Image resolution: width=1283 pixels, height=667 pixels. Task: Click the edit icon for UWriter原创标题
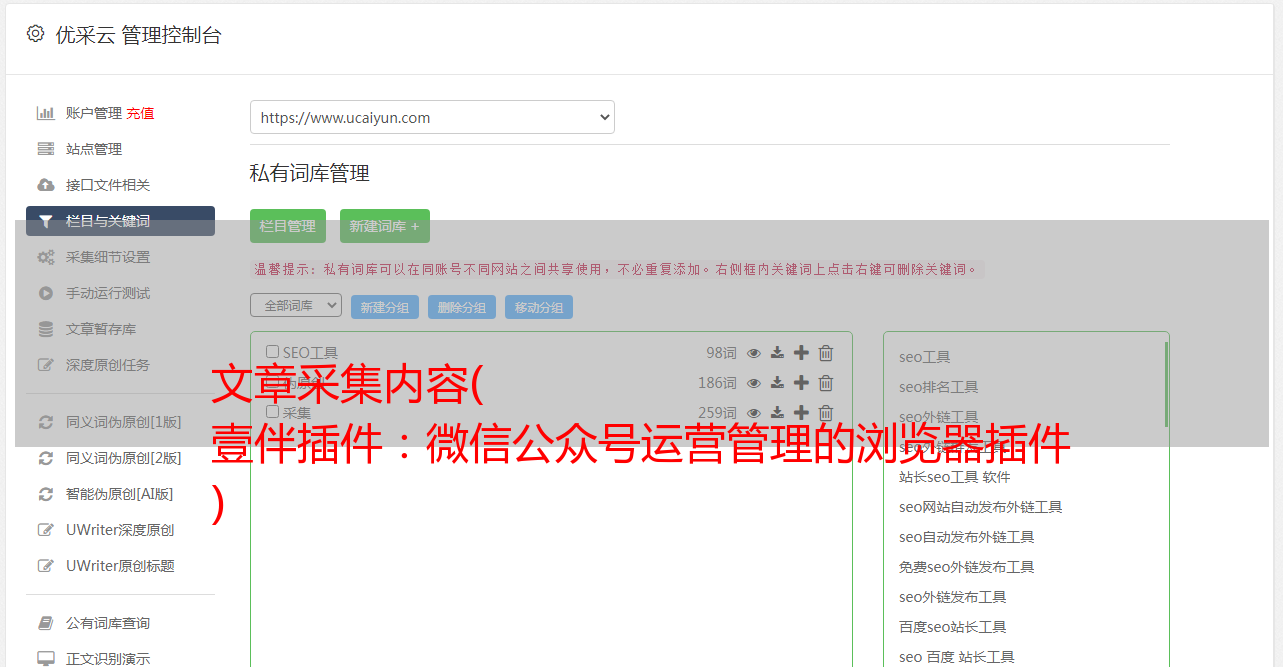coord(46,566)
